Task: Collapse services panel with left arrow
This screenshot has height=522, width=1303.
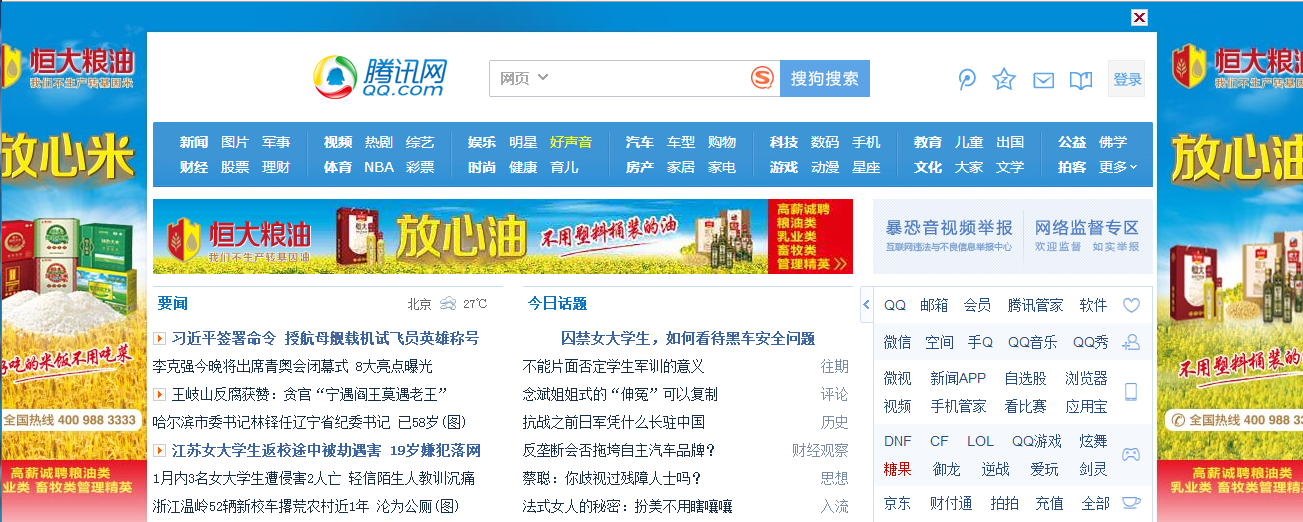Action: [865, 304]
